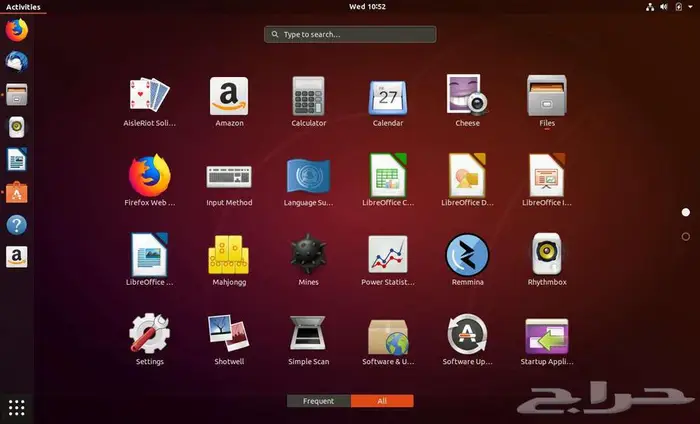Launch the Simple Scan app
This screenshot has width=700, height=424.
point(308,335)
